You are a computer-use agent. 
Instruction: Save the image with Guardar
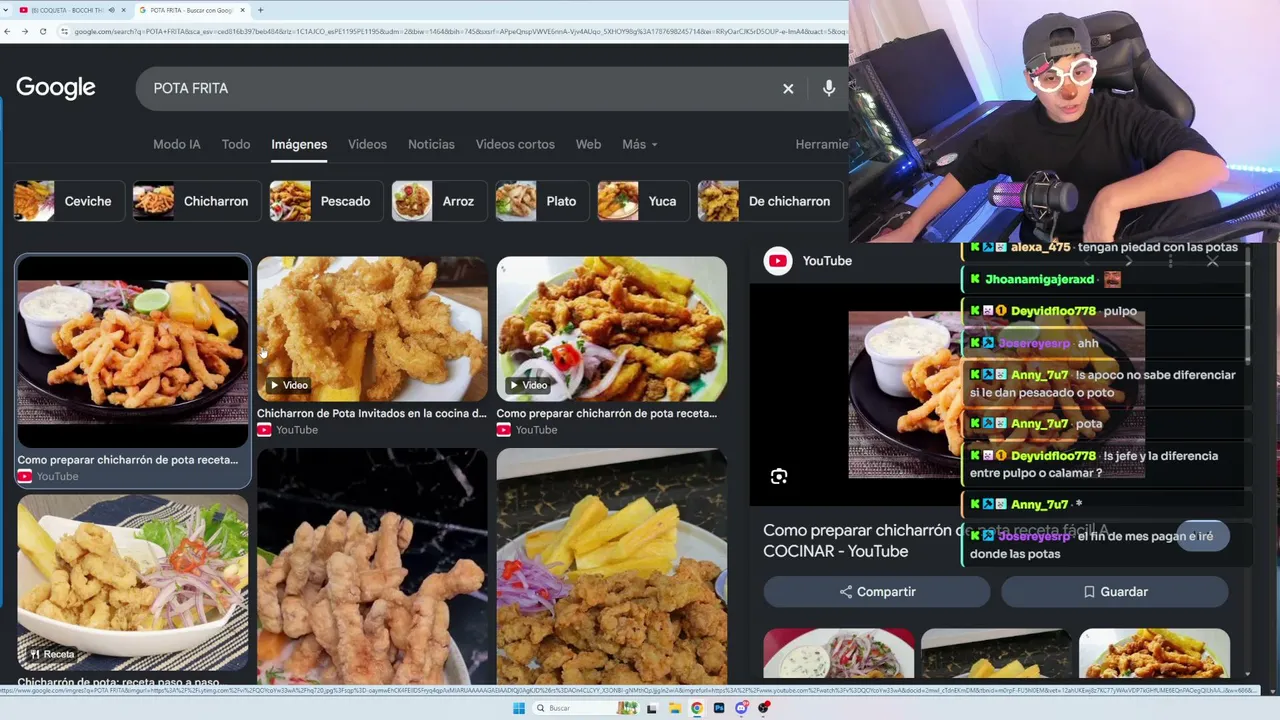tap(1114, 592)
